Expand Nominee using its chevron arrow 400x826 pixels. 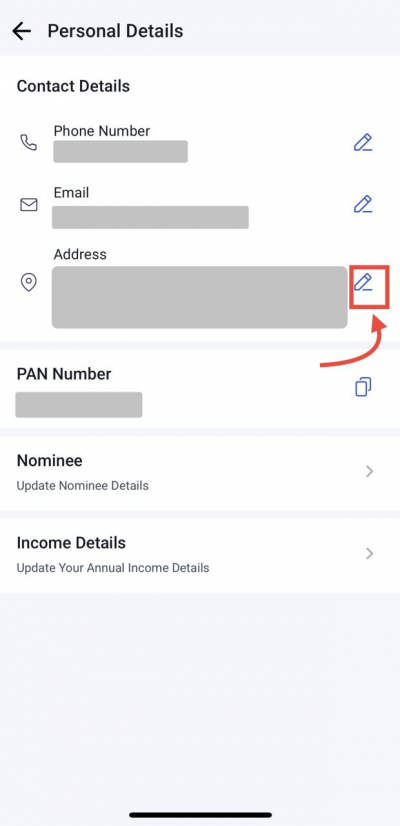point(369,471)
